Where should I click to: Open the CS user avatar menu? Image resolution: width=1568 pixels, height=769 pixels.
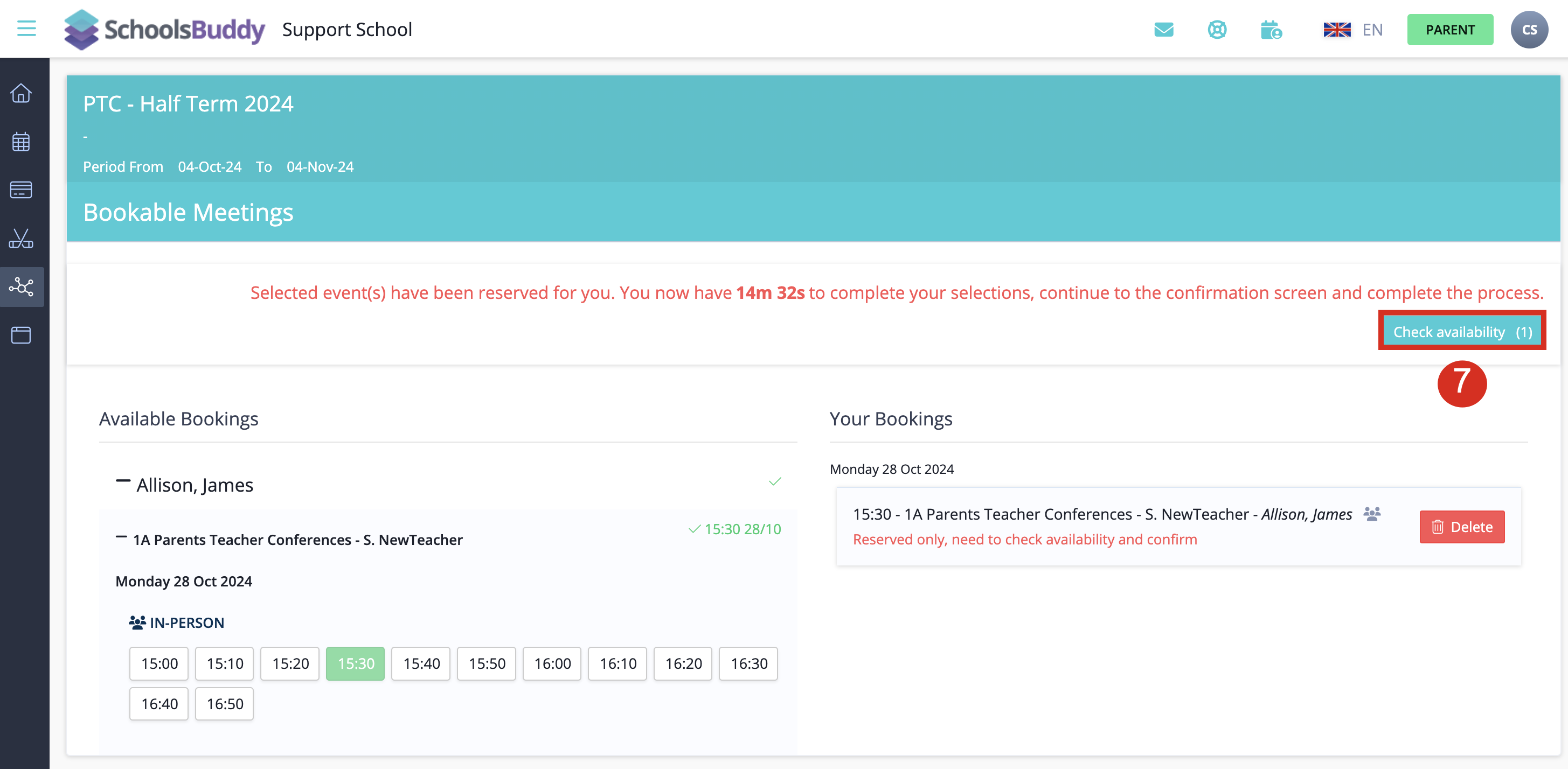click(1529, 29)
